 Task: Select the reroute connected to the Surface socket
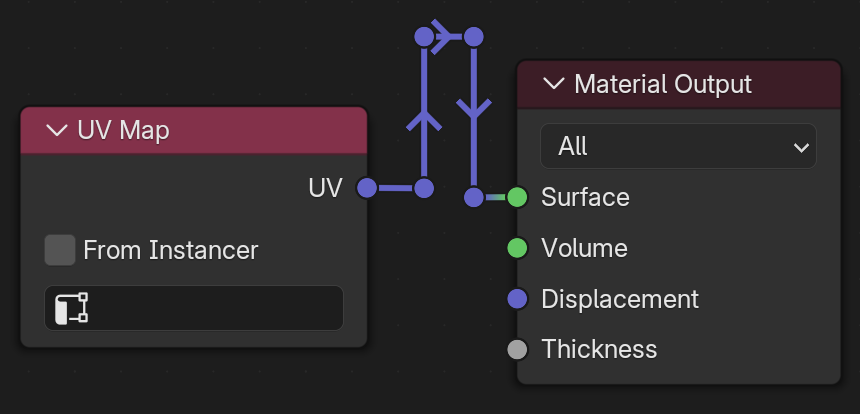(474, 197)
